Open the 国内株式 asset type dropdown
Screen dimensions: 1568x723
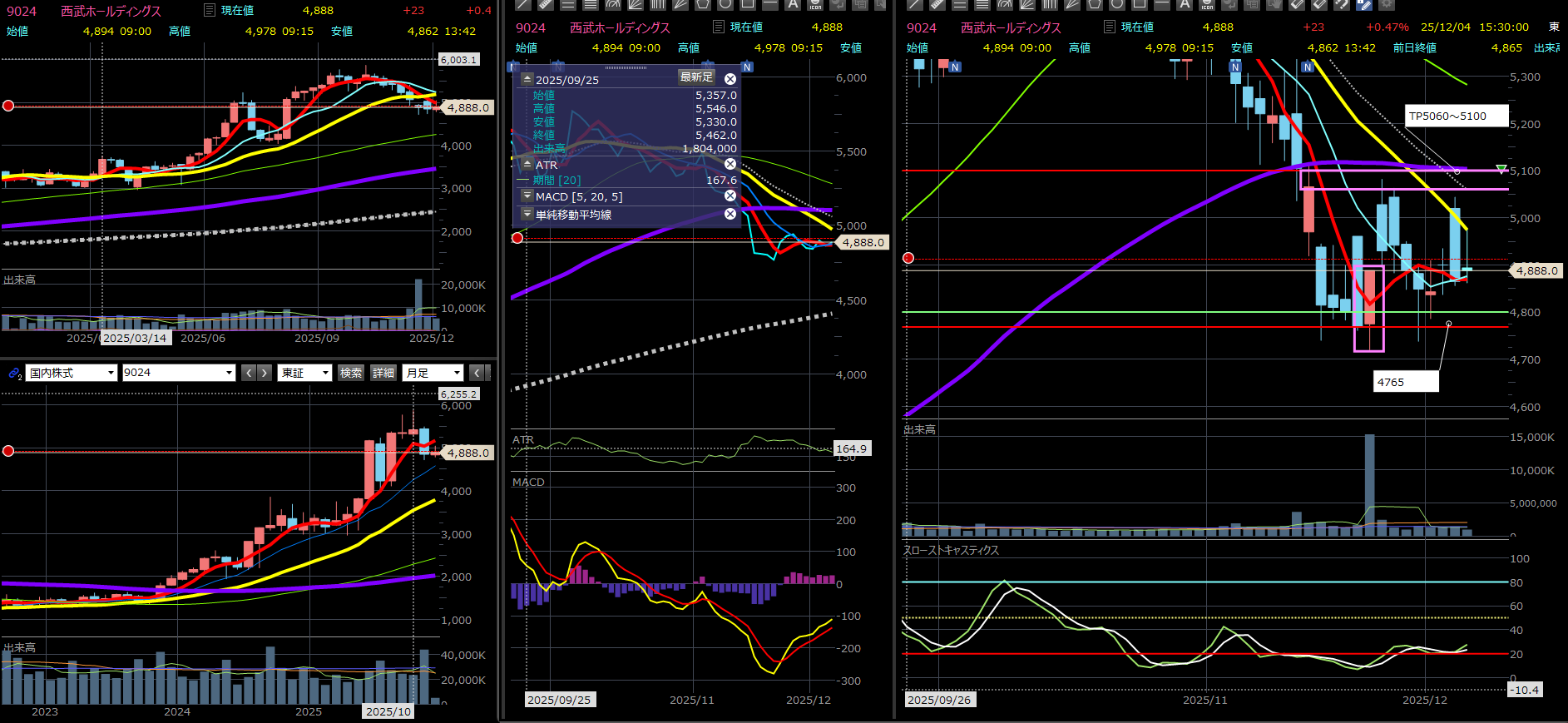[72, 373]
